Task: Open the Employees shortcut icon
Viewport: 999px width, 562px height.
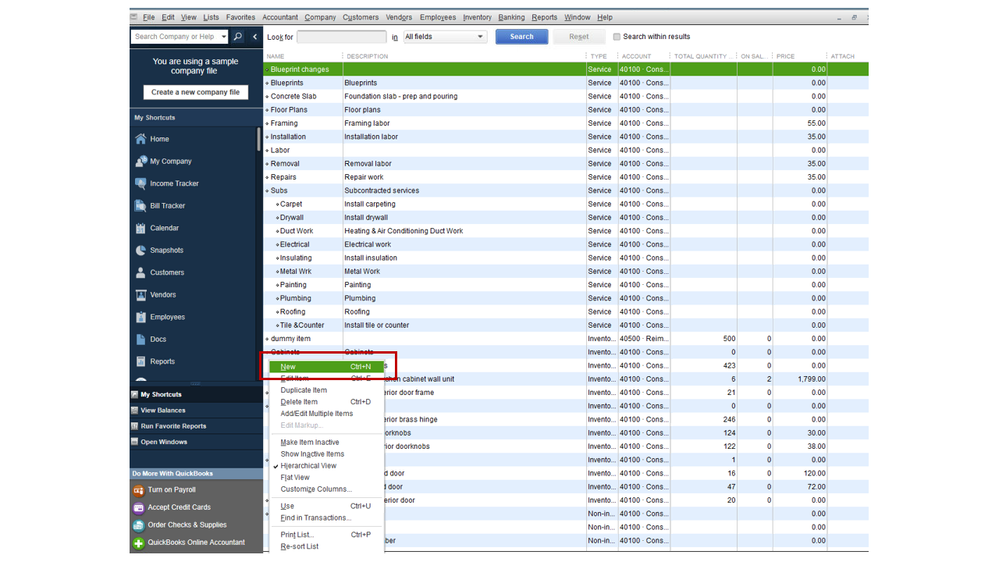Action: tap(141, 317)
